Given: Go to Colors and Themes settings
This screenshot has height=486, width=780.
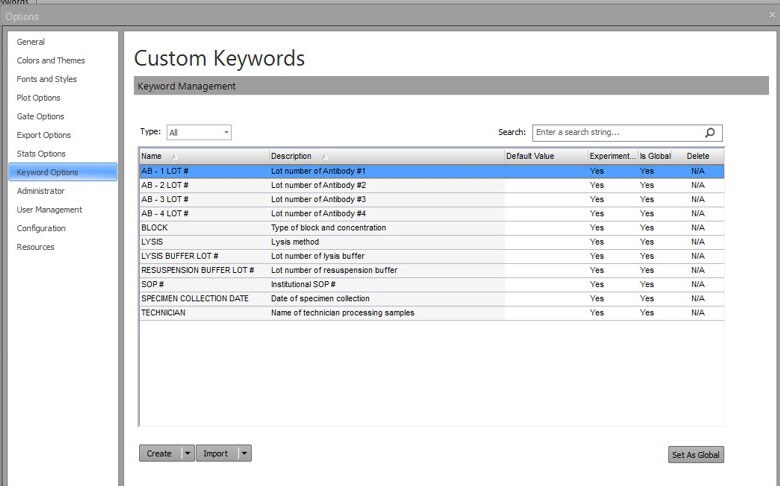Looking at the screenshot, I should click(x=51, y=61).
